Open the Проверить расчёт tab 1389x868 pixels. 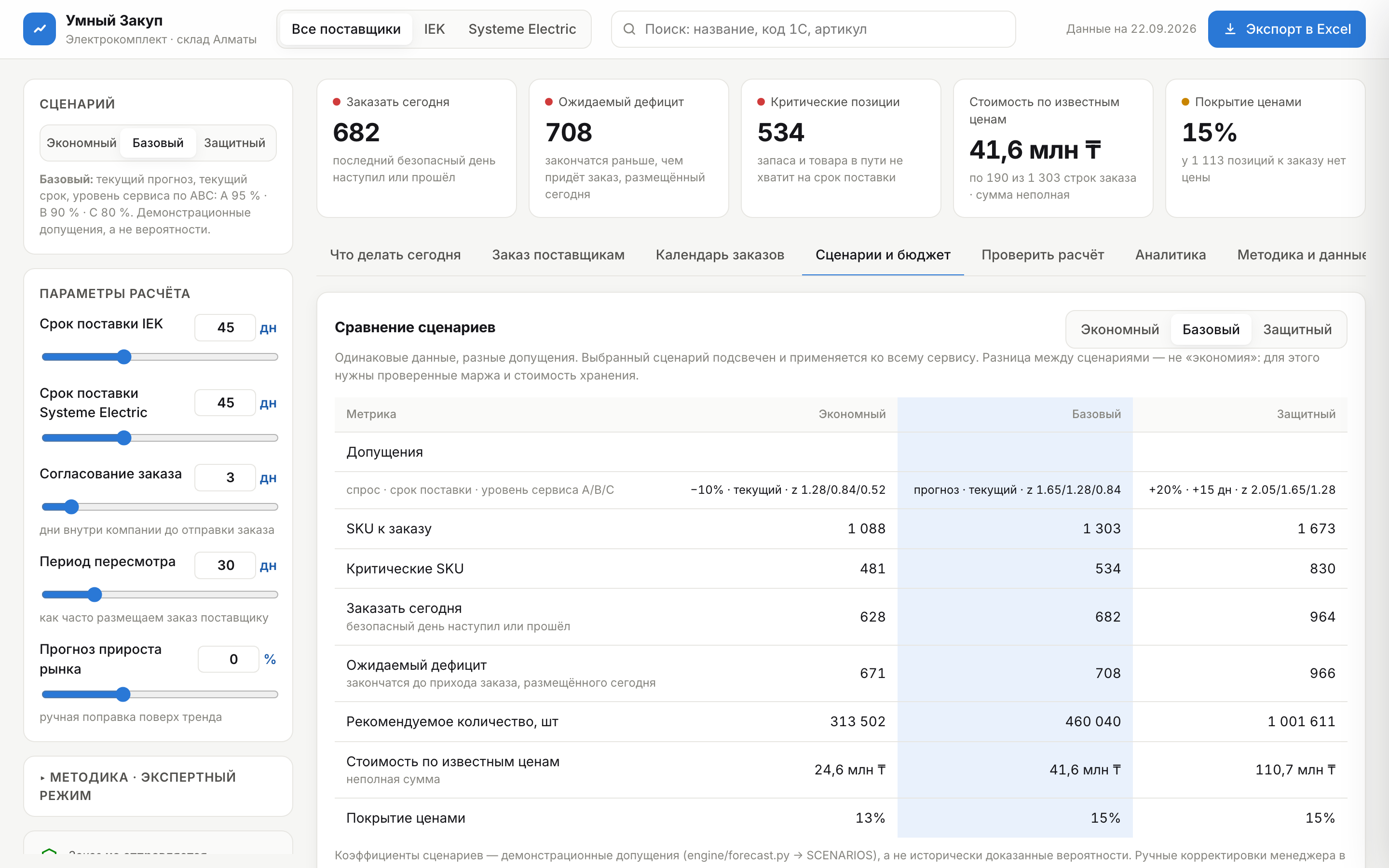(x=1042, y=254)
